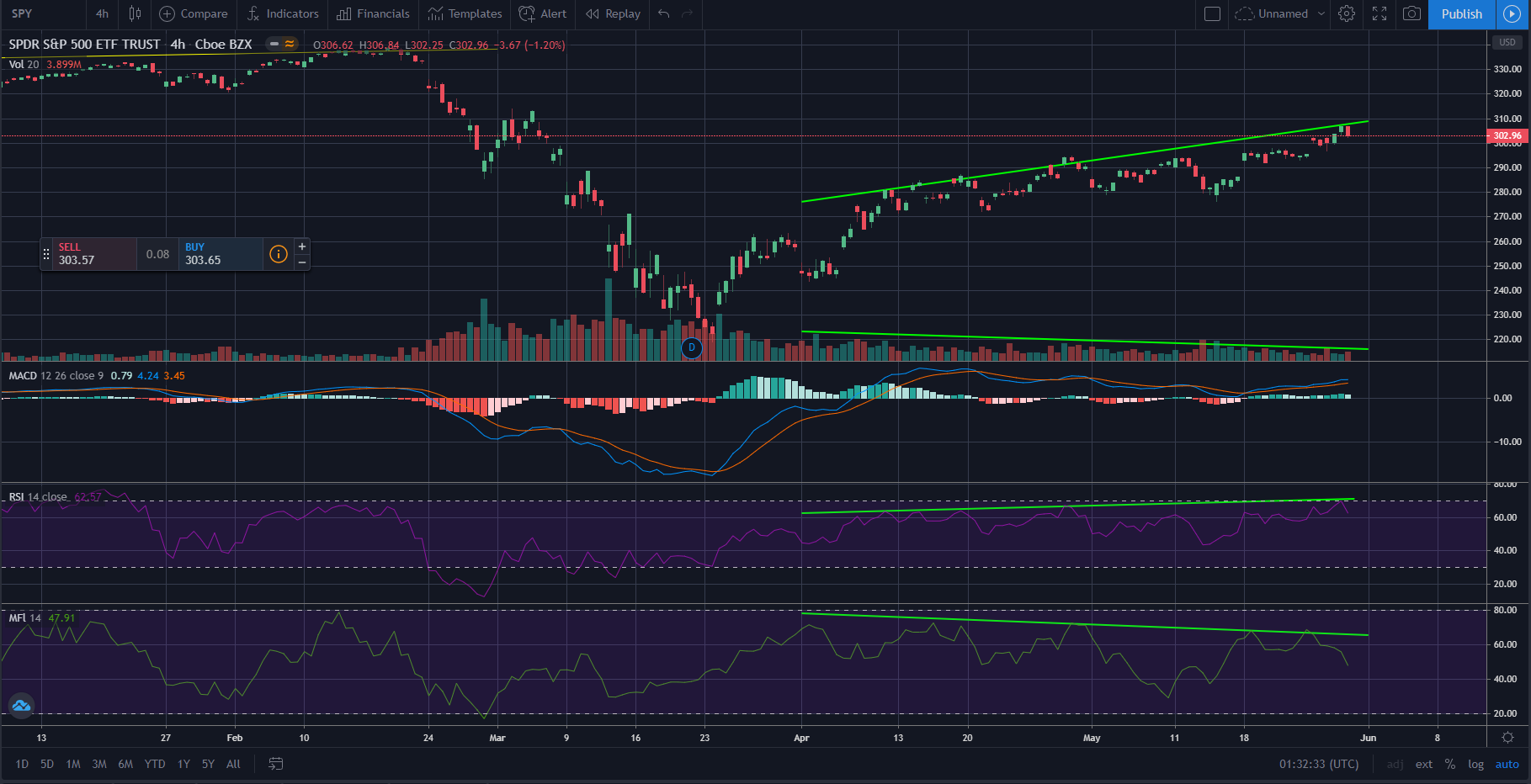The width and height of the screenshot is (1531, 784).
Task: Click the Compare symbol button
Action: [194, 13]
